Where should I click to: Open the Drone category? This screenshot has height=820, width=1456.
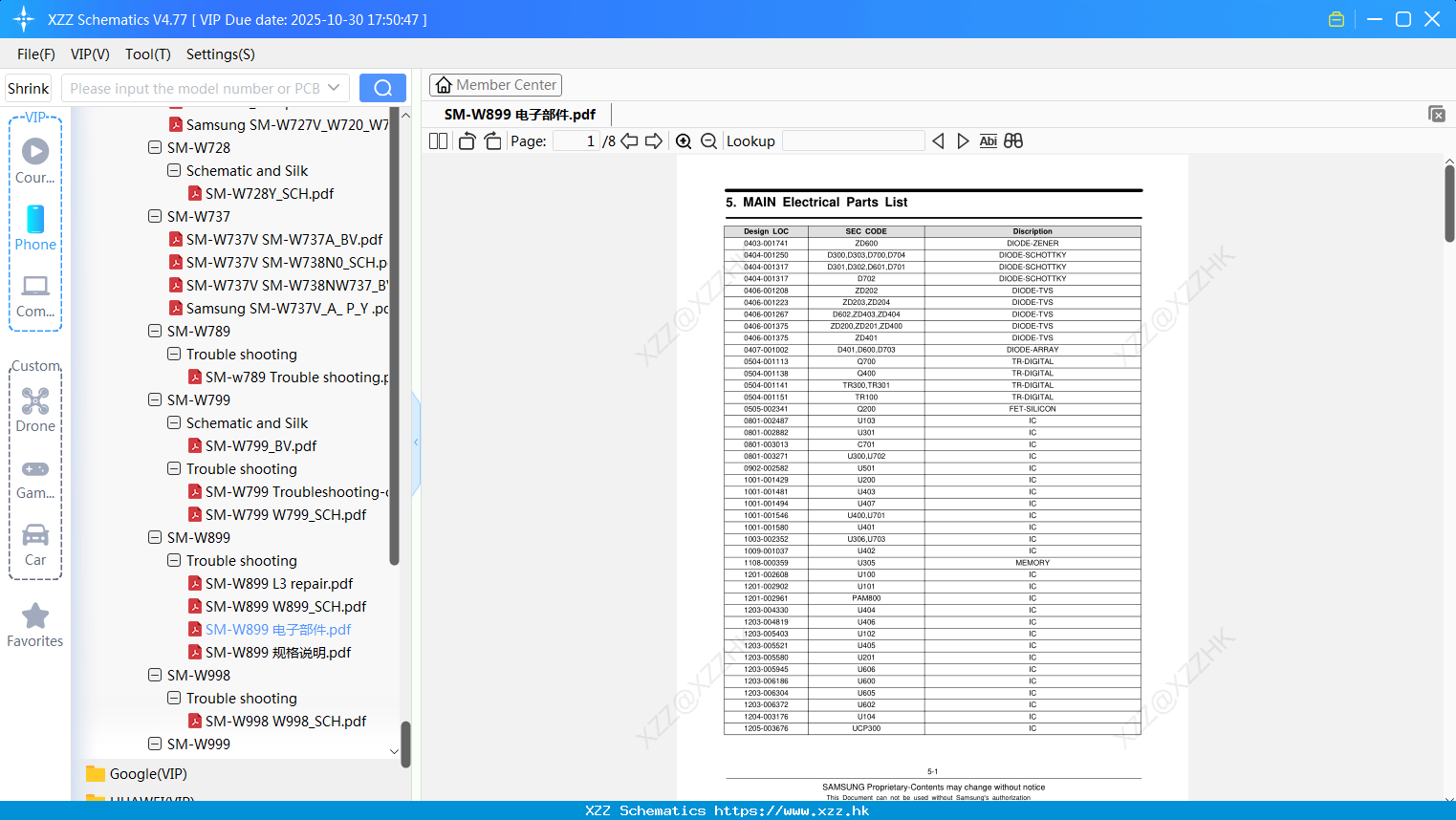click(35, 409)
